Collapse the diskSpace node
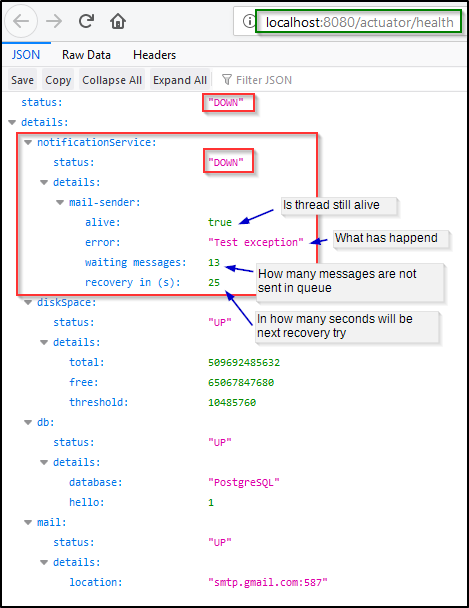 click(x=28, y=302)
